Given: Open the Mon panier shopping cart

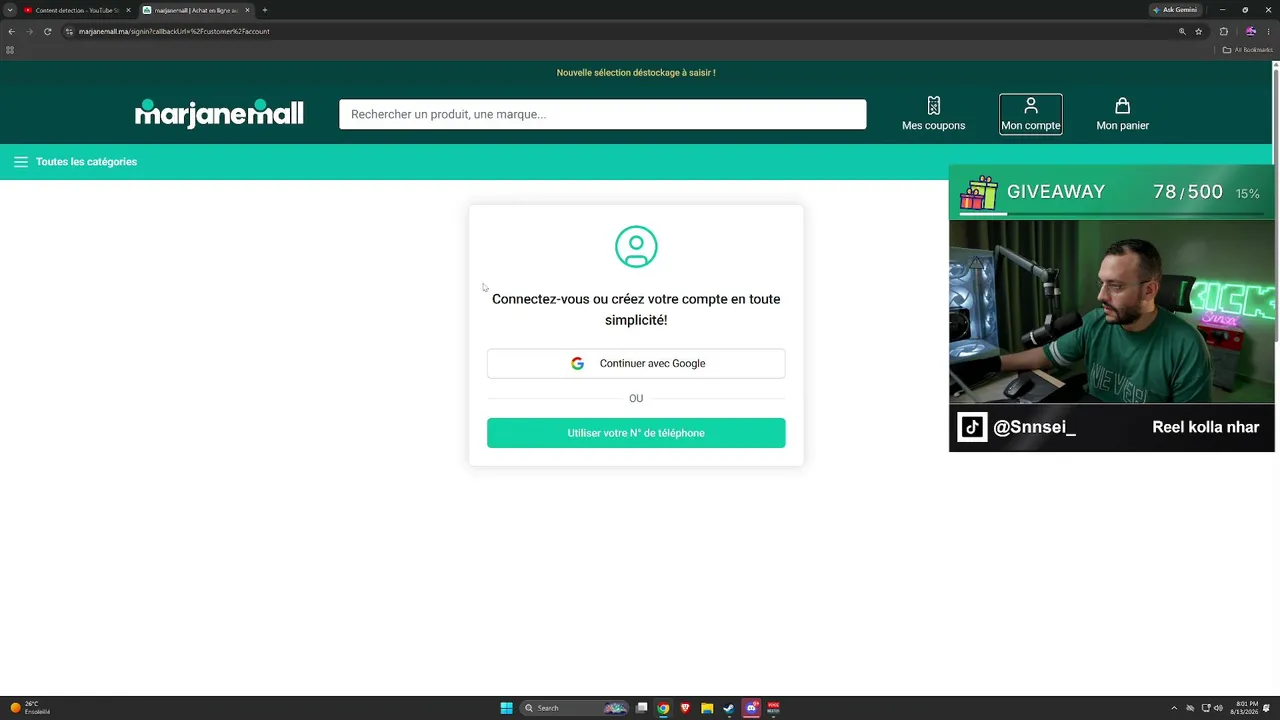Looking at the screenshot, I should [1122, 114].
